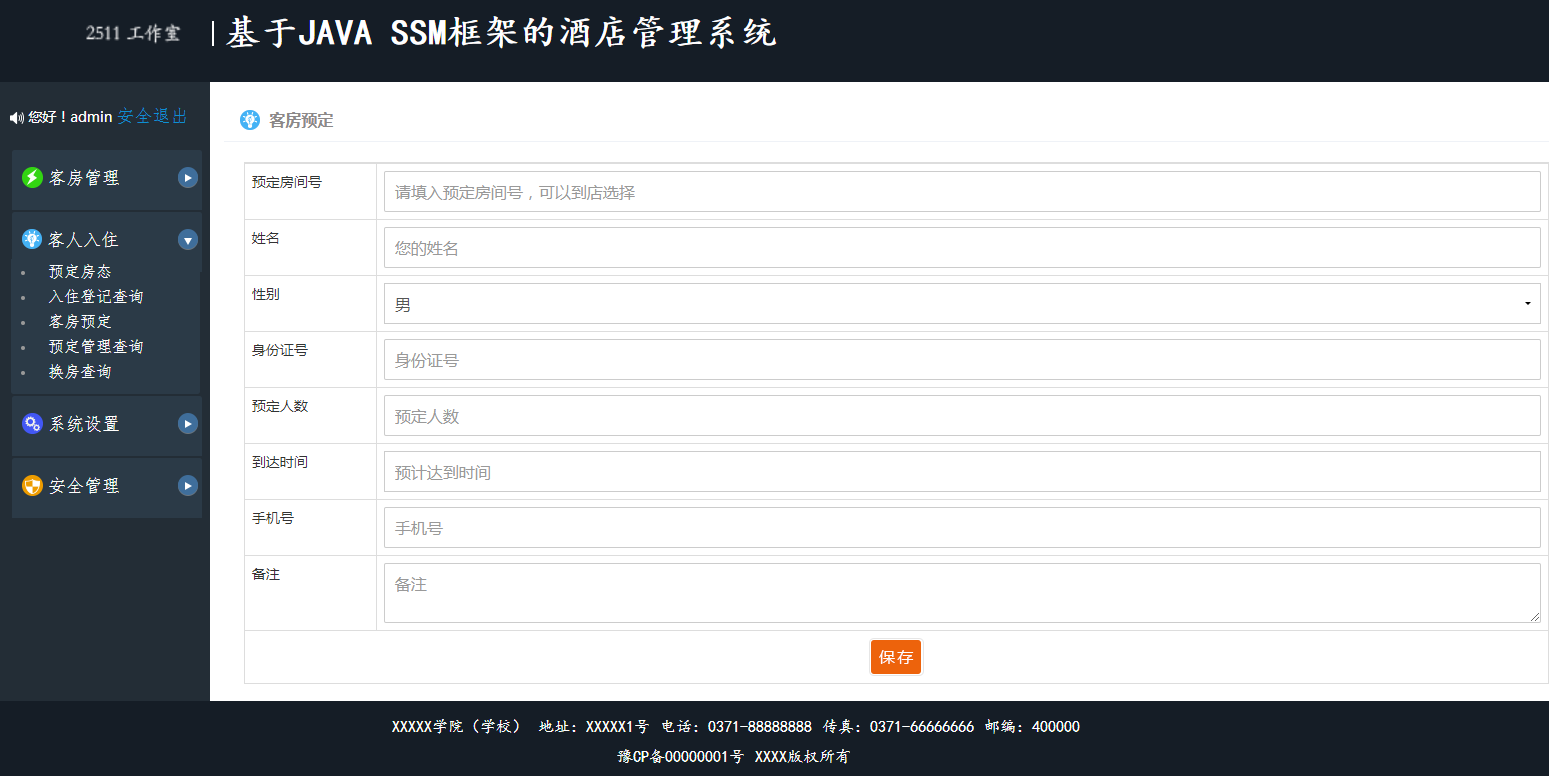Screen dimensions: 1549x776
Task: Click the 备注 textarea resize handle
Action: [1535, 617]
